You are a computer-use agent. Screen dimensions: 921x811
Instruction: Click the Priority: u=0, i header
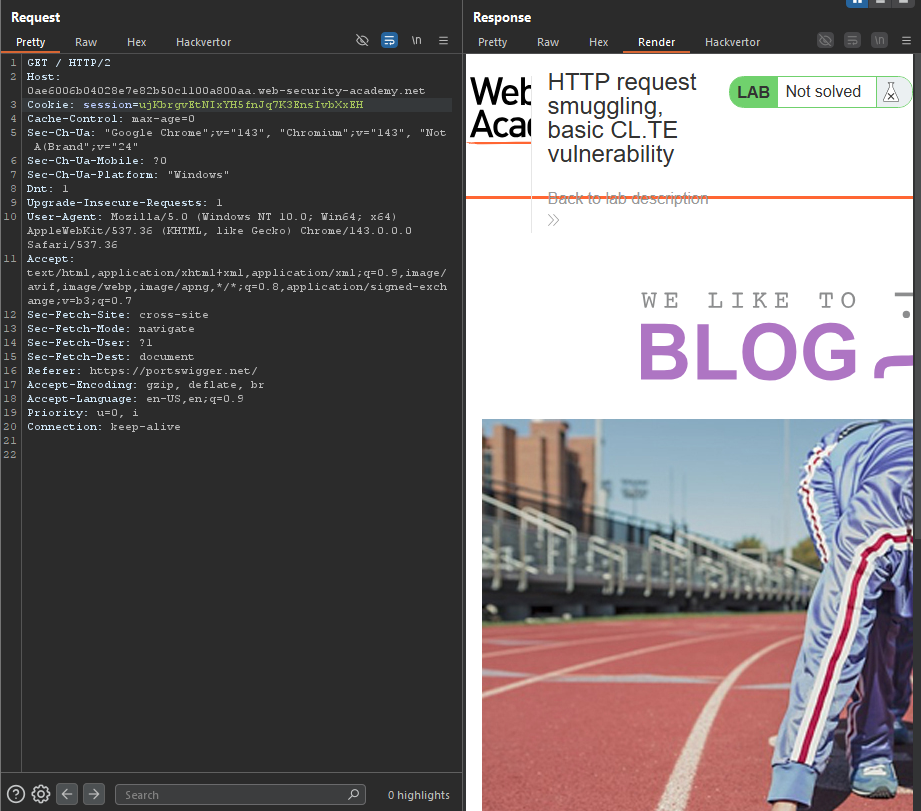pos(83,413)
